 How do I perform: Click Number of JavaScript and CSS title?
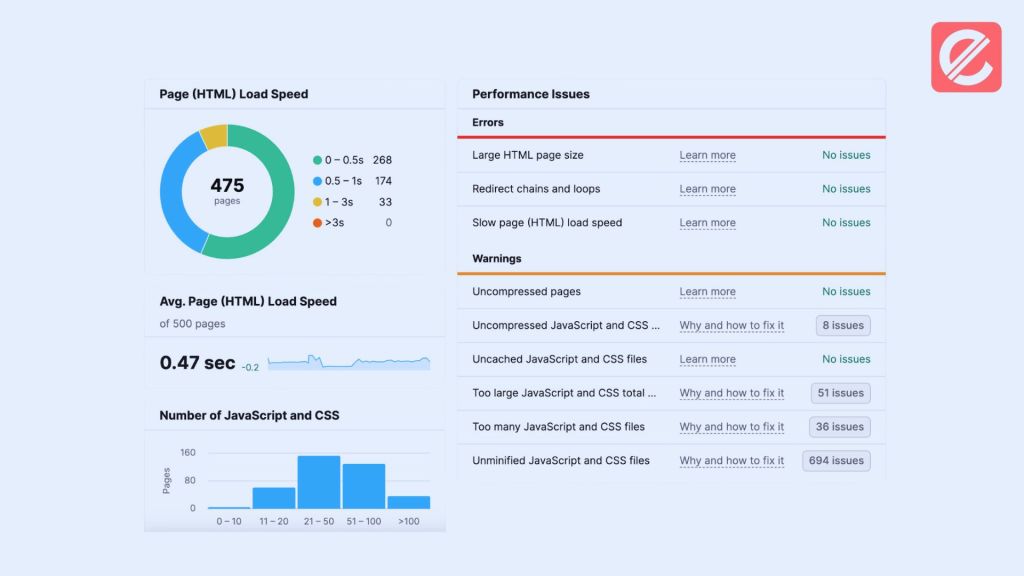[x=249, y=415]
